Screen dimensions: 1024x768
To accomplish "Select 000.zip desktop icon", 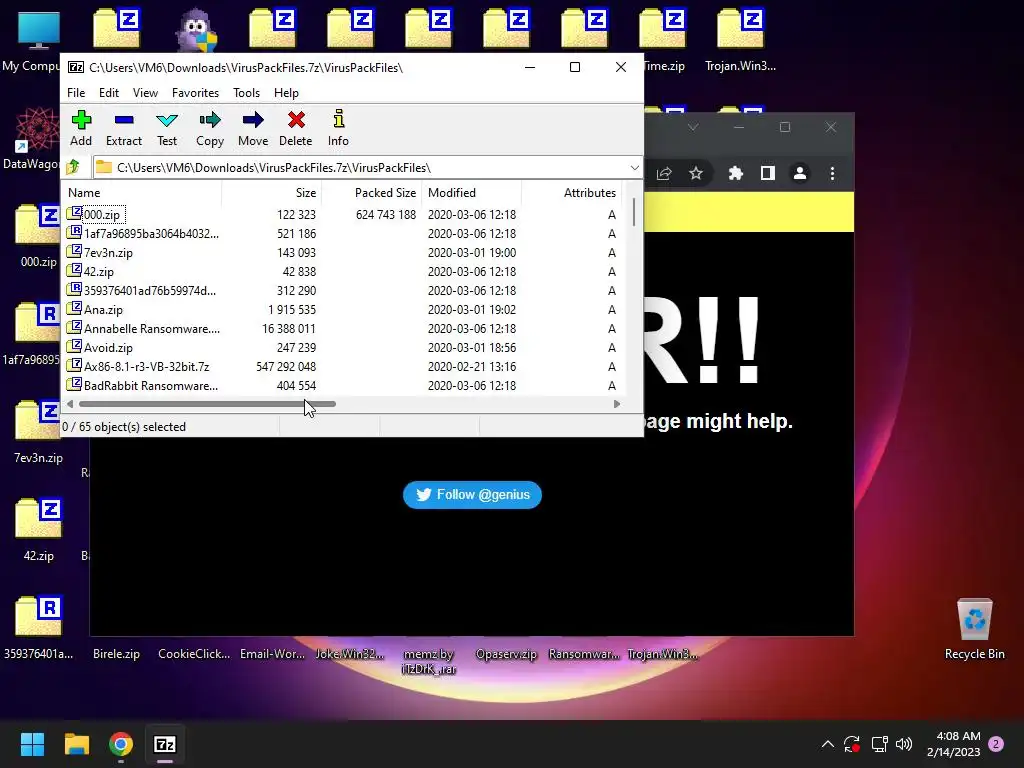I will 38,236.
